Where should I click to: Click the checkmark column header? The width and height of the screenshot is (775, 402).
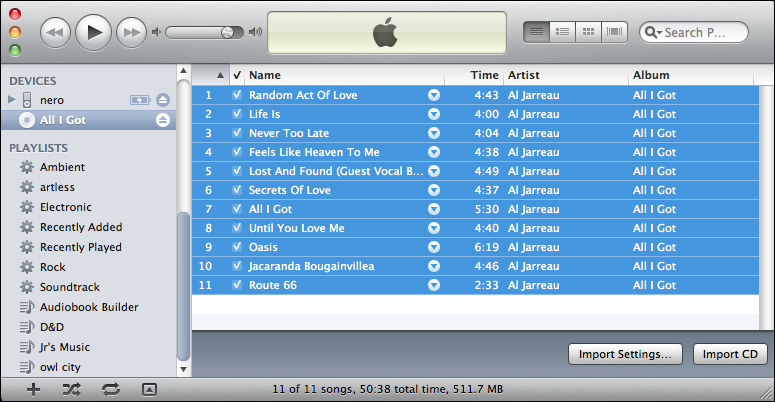click(237, 75)
